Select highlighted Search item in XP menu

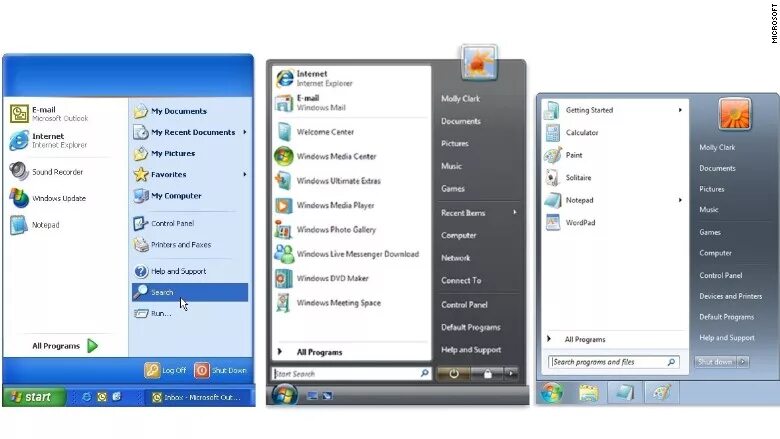pos(190,292)
